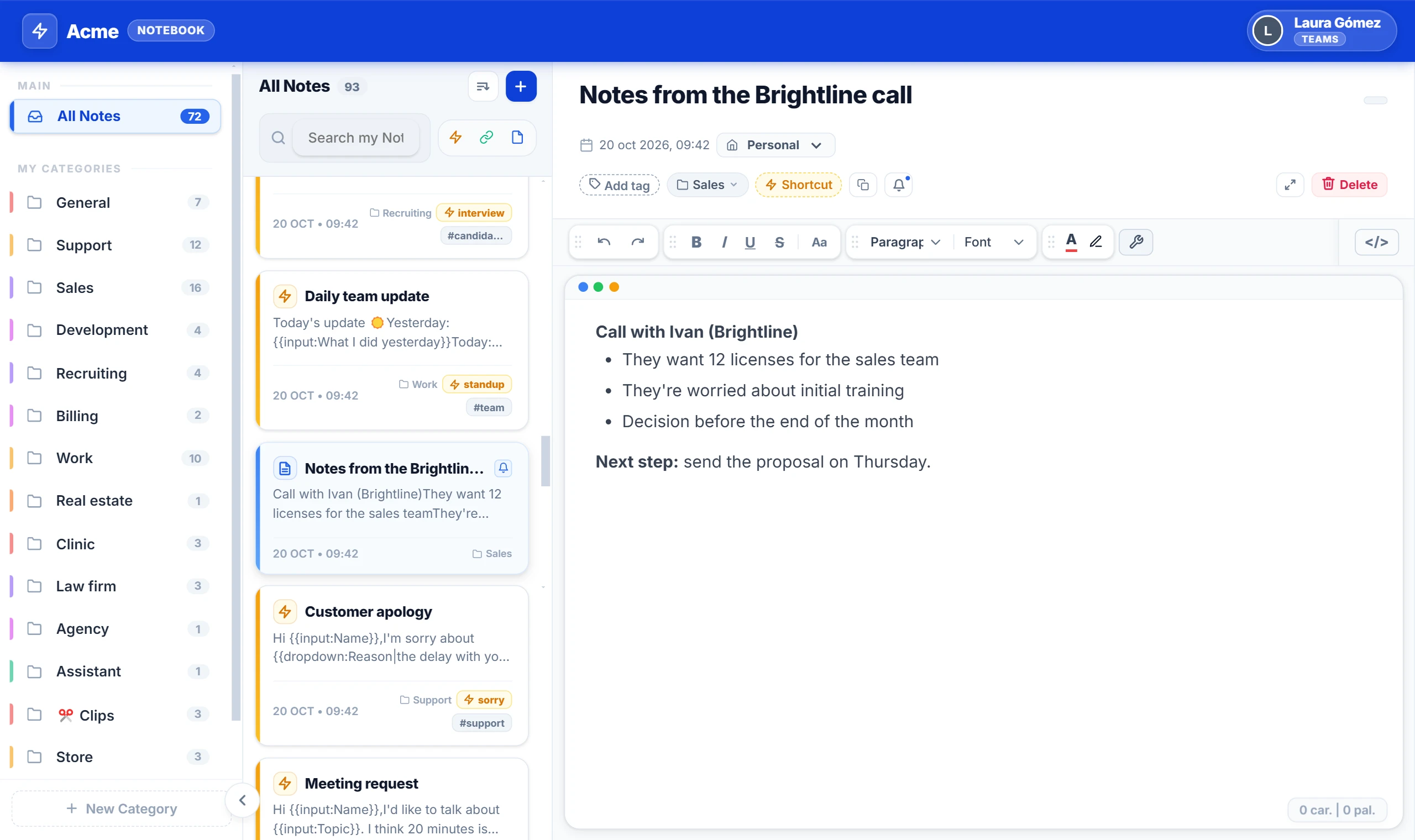
Task: Click the notes list scrollbar thumb
Action: 546,461
